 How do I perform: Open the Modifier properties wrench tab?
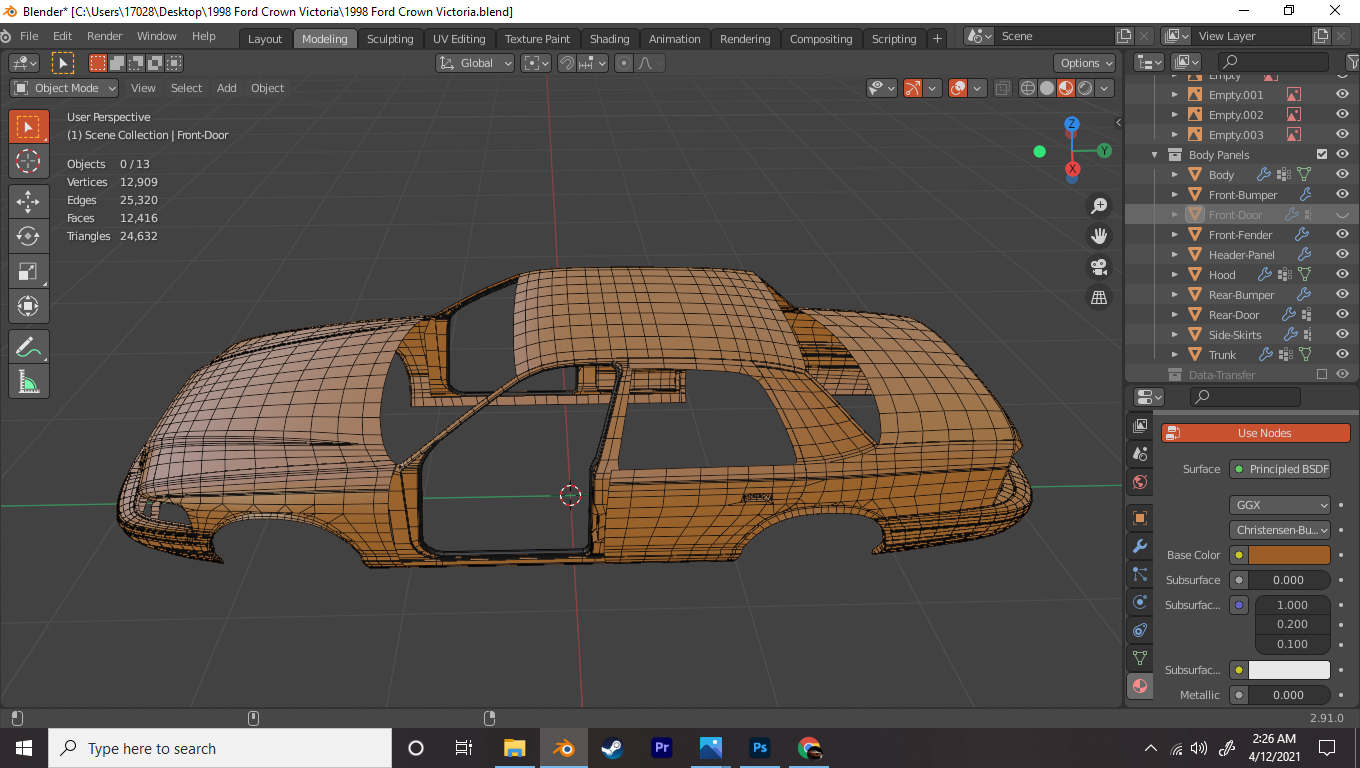click(x=1139, y=546)
